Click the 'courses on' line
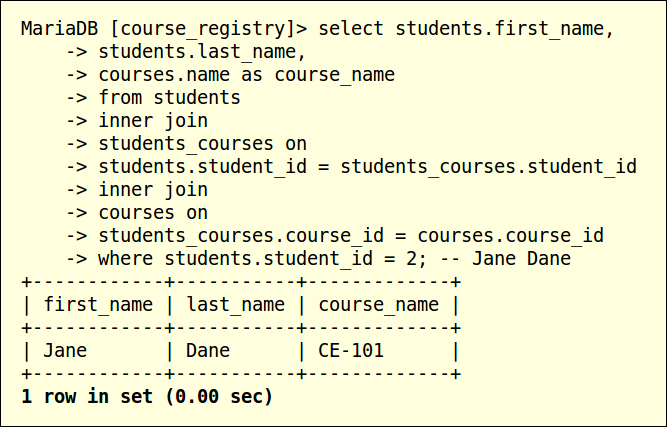 153,213
